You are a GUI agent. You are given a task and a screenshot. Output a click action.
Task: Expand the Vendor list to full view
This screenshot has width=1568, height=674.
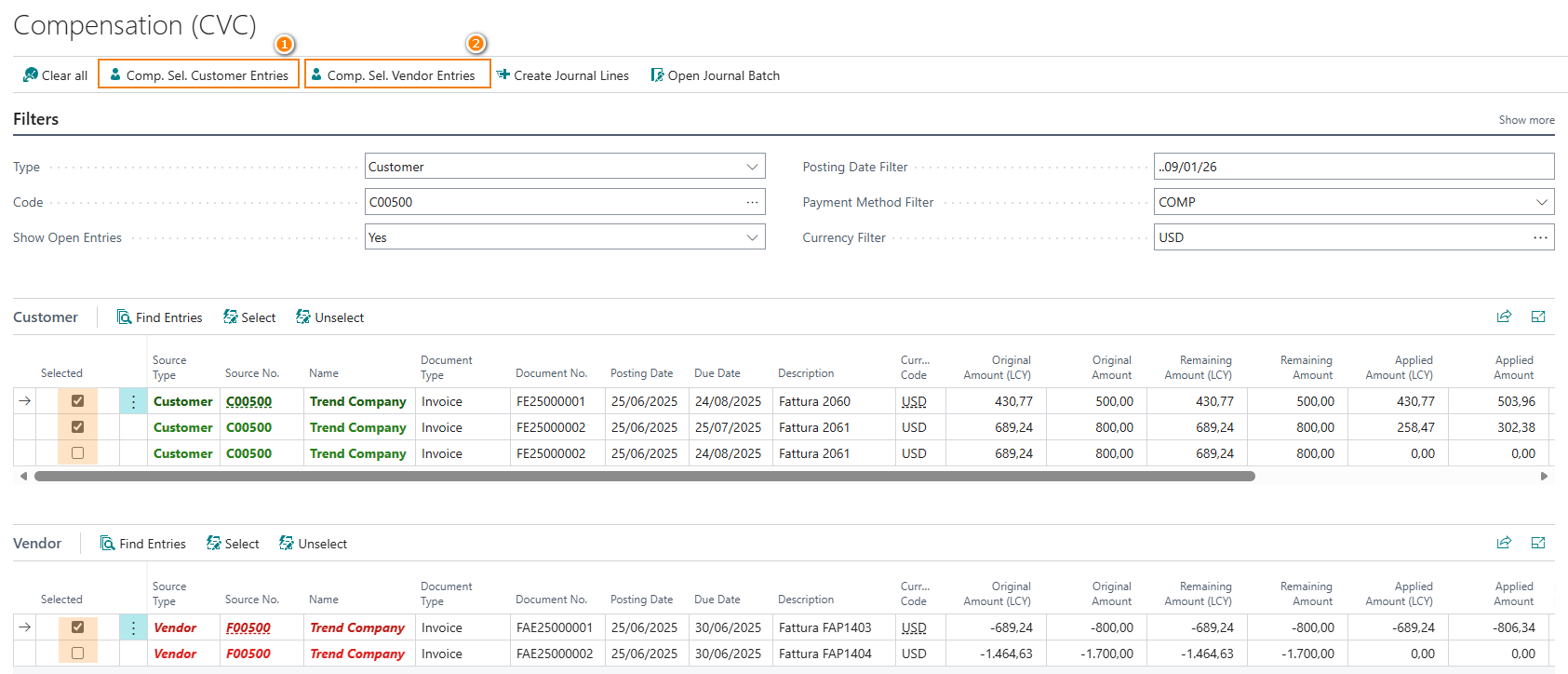coord(1538,543)
